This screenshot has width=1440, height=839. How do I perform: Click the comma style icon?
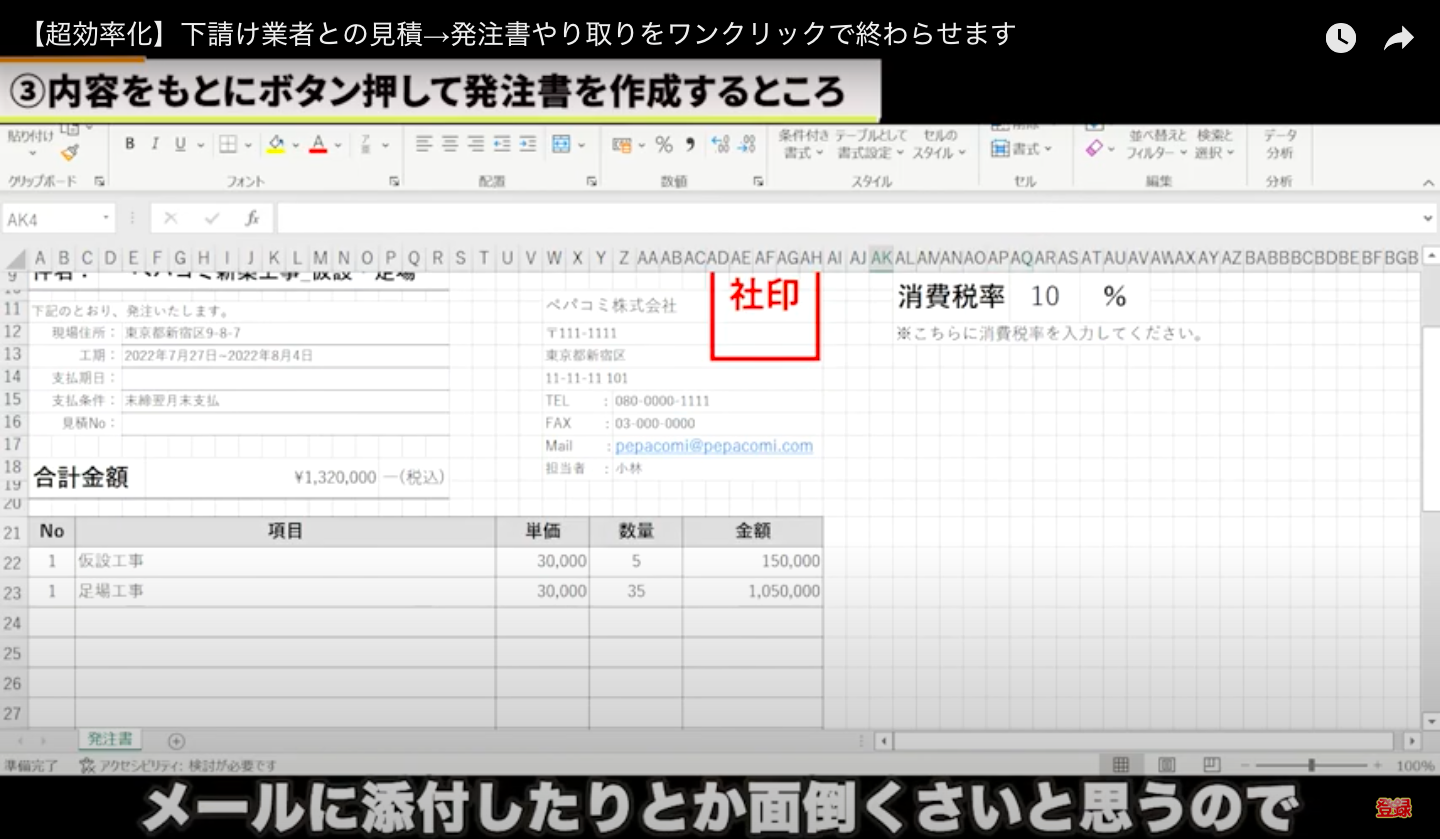[690, 145]
